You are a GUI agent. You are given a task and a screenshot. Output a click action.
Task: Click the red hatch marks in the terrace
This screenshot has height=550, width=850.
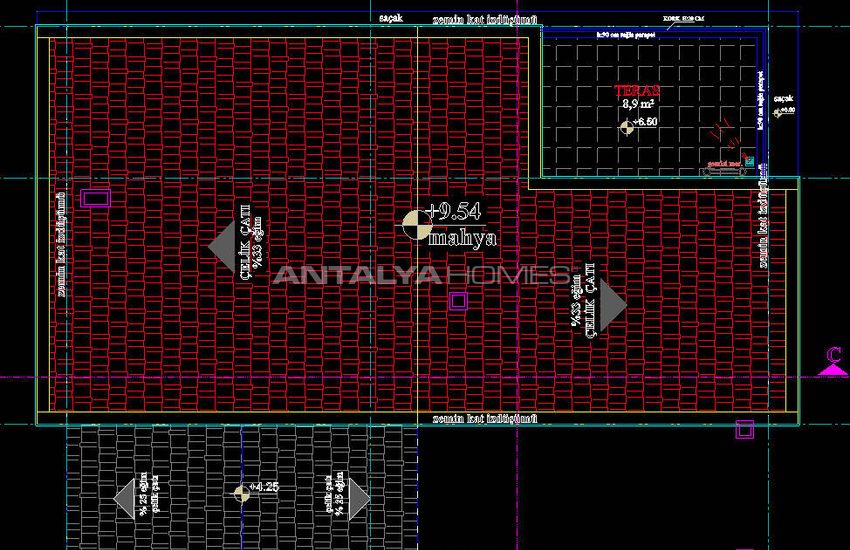[x=726, y=134]
